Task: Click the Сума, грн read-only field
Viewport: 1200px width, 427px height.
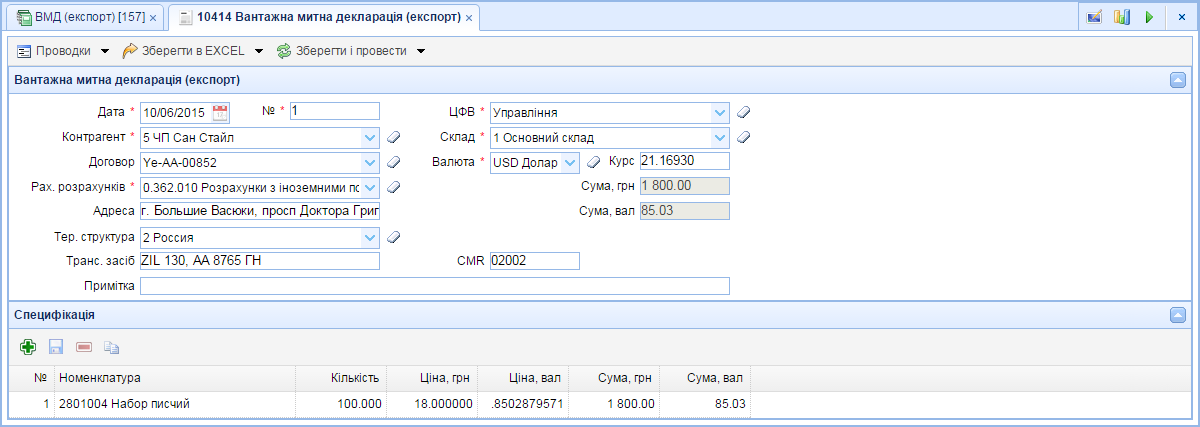Action: (684, 186)
